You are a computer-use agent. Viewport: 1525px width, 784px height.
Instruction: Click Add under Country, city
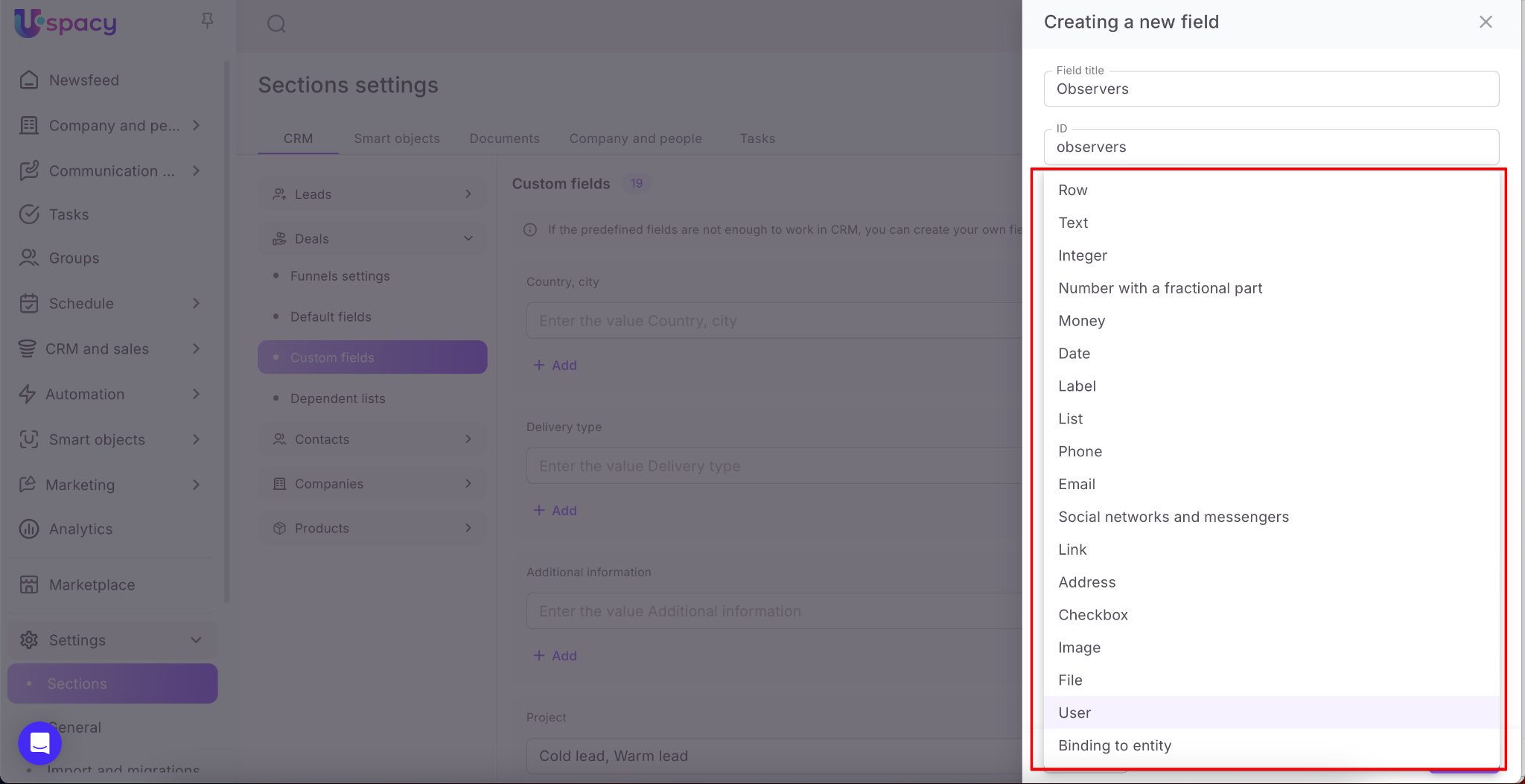pyautogui.click(x=555, y=365)
